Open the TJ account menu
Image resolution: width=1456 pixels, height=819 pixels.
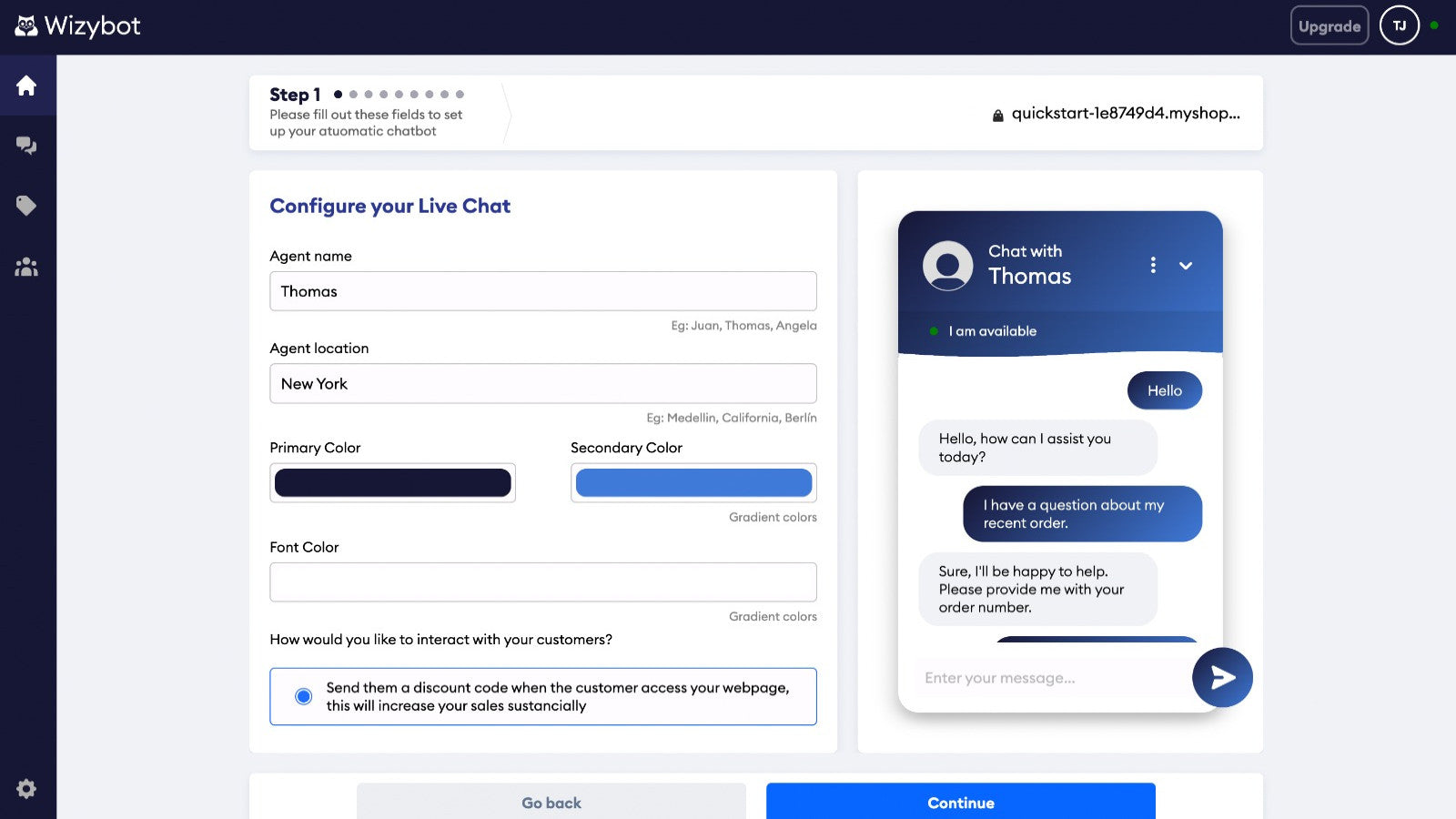(x=1400, y=25)
